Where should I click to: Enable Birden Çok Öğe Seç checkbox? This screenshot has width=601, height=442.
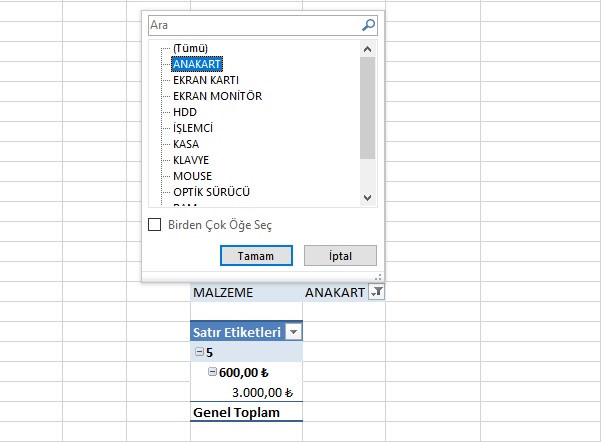click(x=154, y=225)
